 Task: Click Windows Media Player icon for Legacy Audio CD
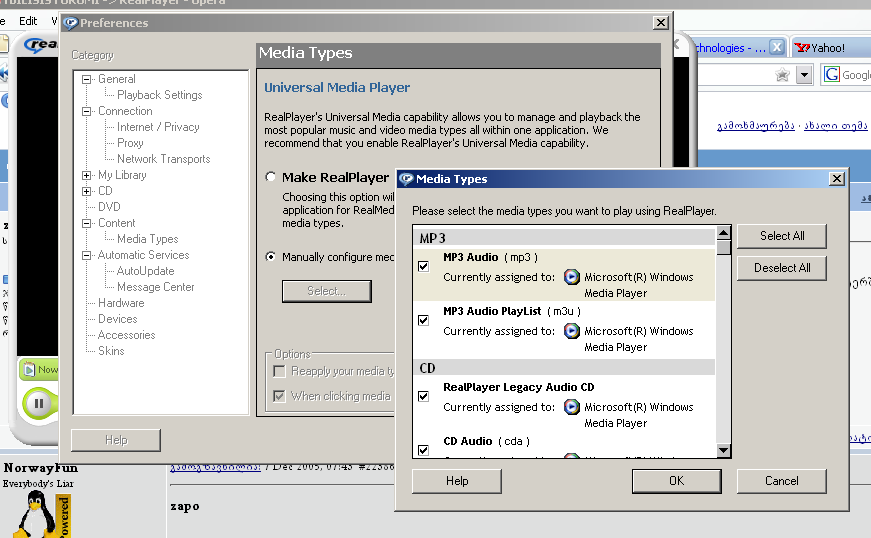[572, 407]
